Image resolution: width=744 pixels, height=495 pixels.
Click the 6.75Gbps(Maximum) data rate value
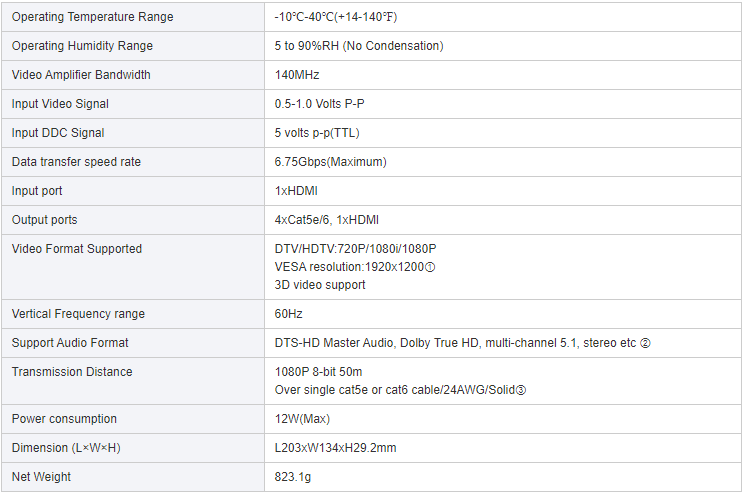click(330, 162)
